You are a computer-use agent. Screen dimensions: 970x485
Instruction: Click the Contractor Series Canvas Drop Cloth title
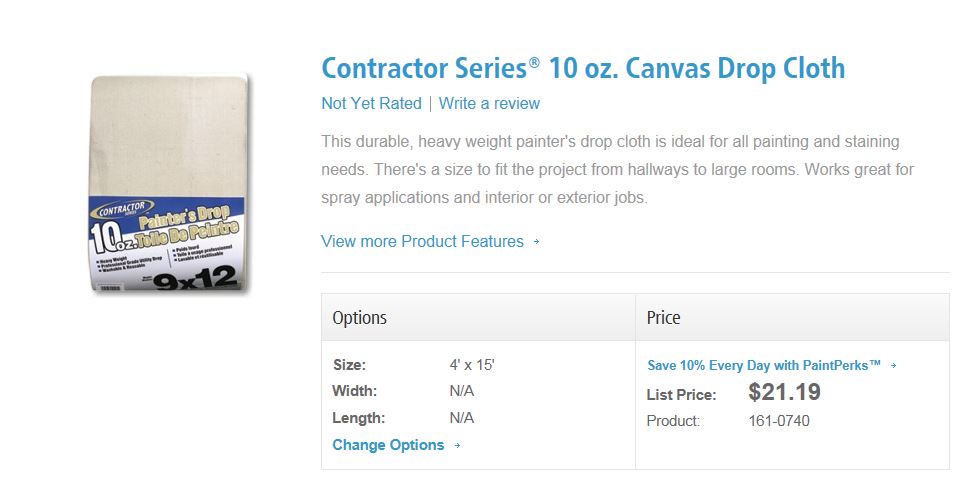tap(583, 68)
